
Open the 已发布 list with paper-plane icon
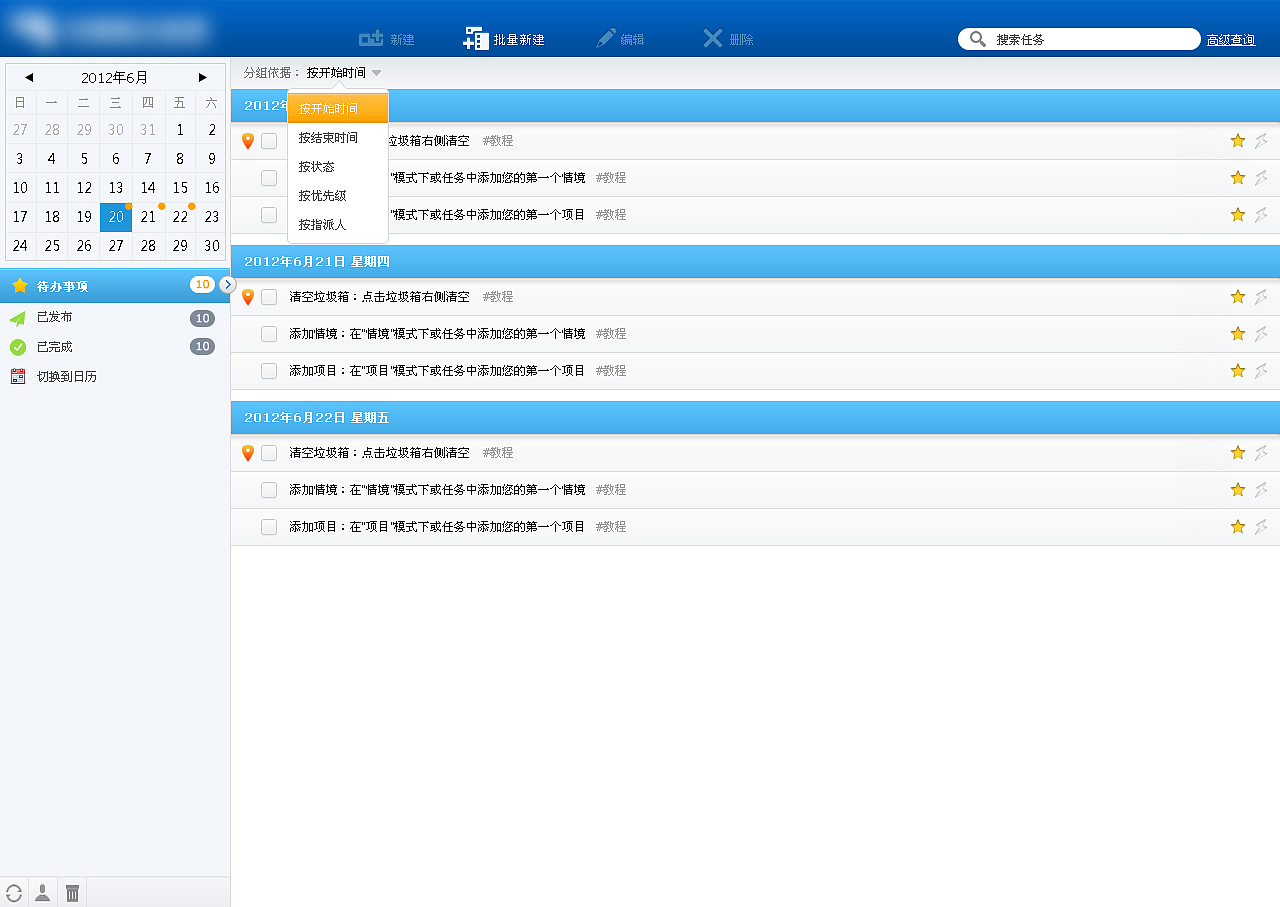point(115,318)
